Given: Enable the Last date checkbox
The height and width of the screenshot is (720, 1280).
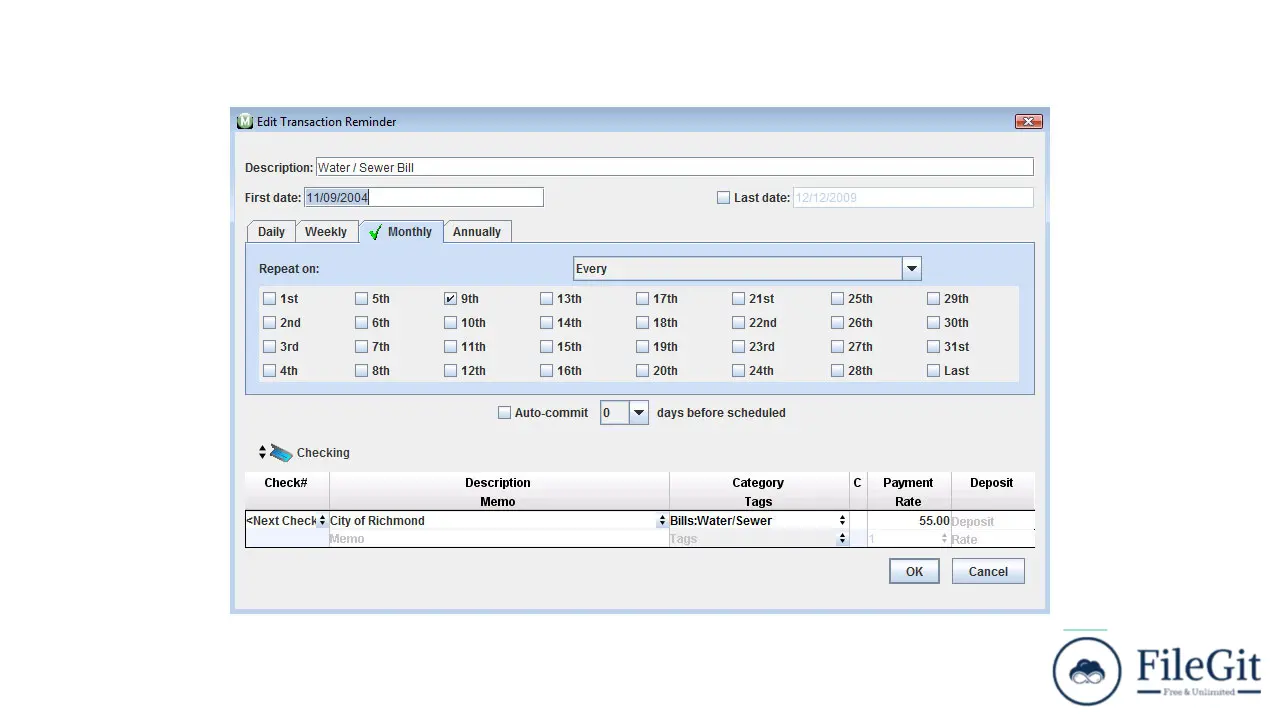Looking at the screenshot, I should tap(723, 198).
